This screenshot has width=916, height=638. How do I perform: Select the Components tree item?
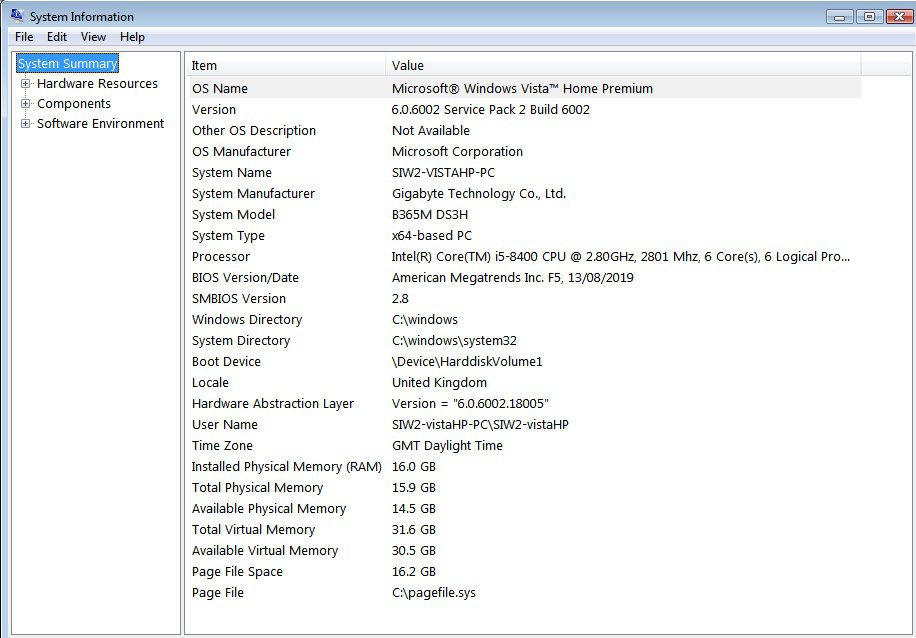tap(74, 103)
